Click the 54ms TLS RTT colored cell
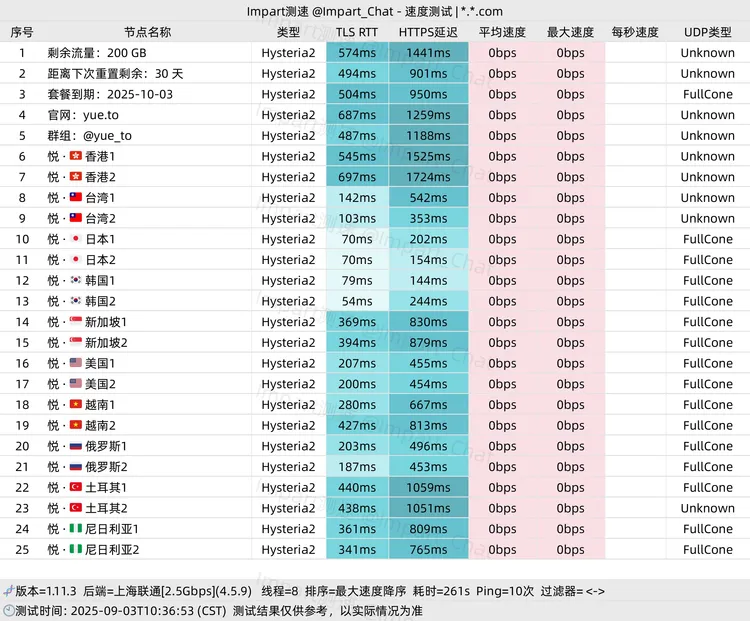Screen dimensions: 750x621 pos(357,302)
